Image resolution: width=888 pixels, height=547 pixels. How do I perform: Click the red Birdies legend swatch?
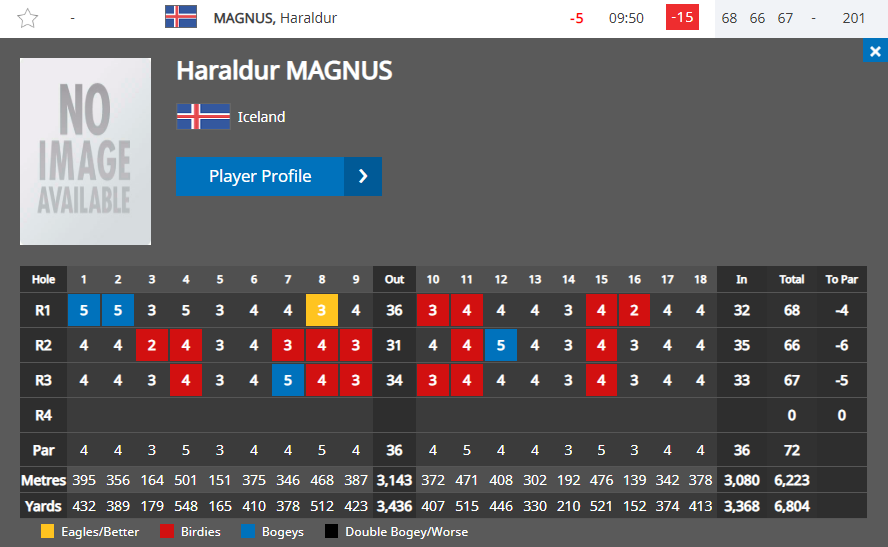coord(167,531)
